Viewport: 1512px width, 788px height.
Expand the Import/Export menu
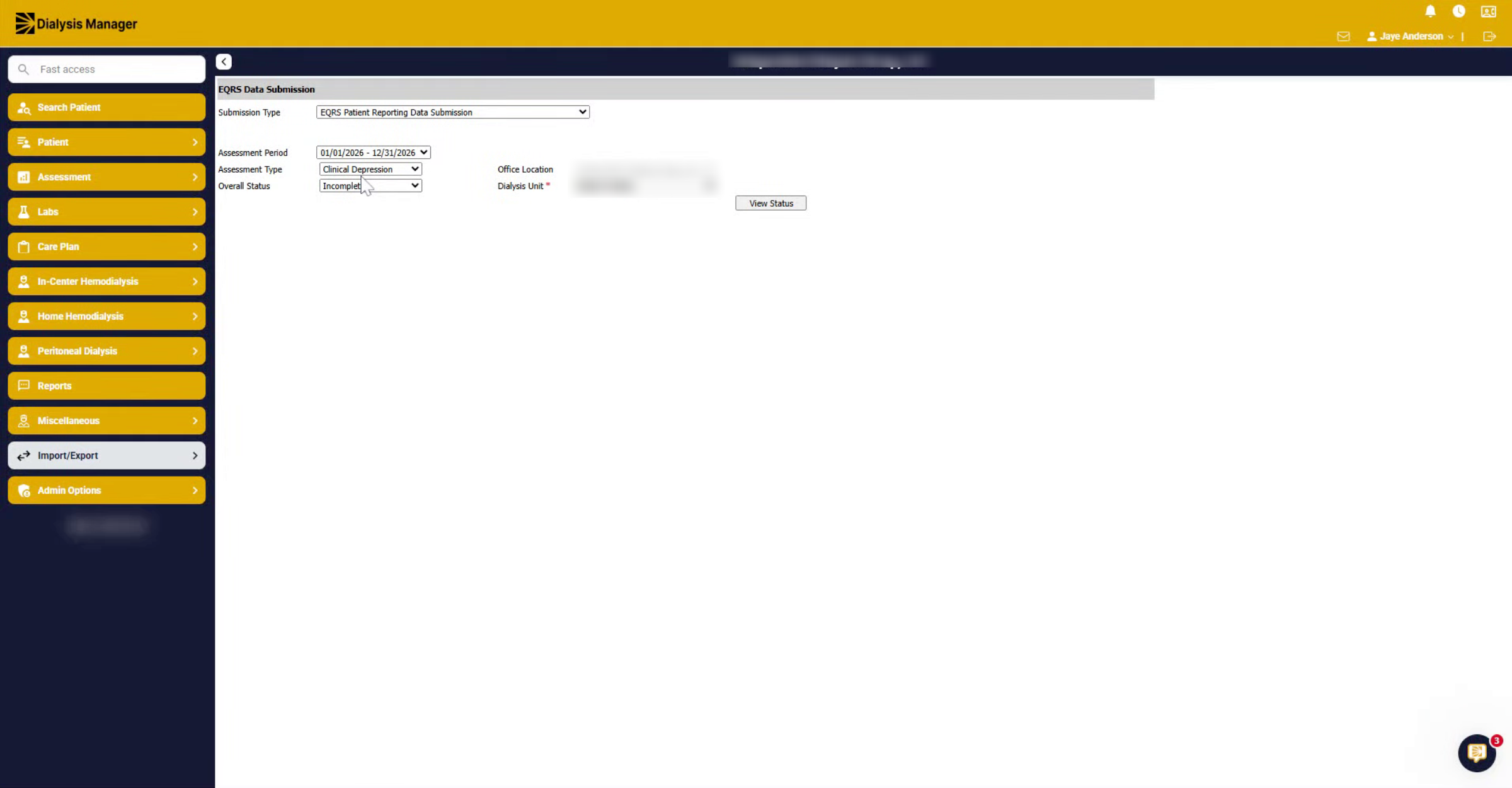click(106, 455)
